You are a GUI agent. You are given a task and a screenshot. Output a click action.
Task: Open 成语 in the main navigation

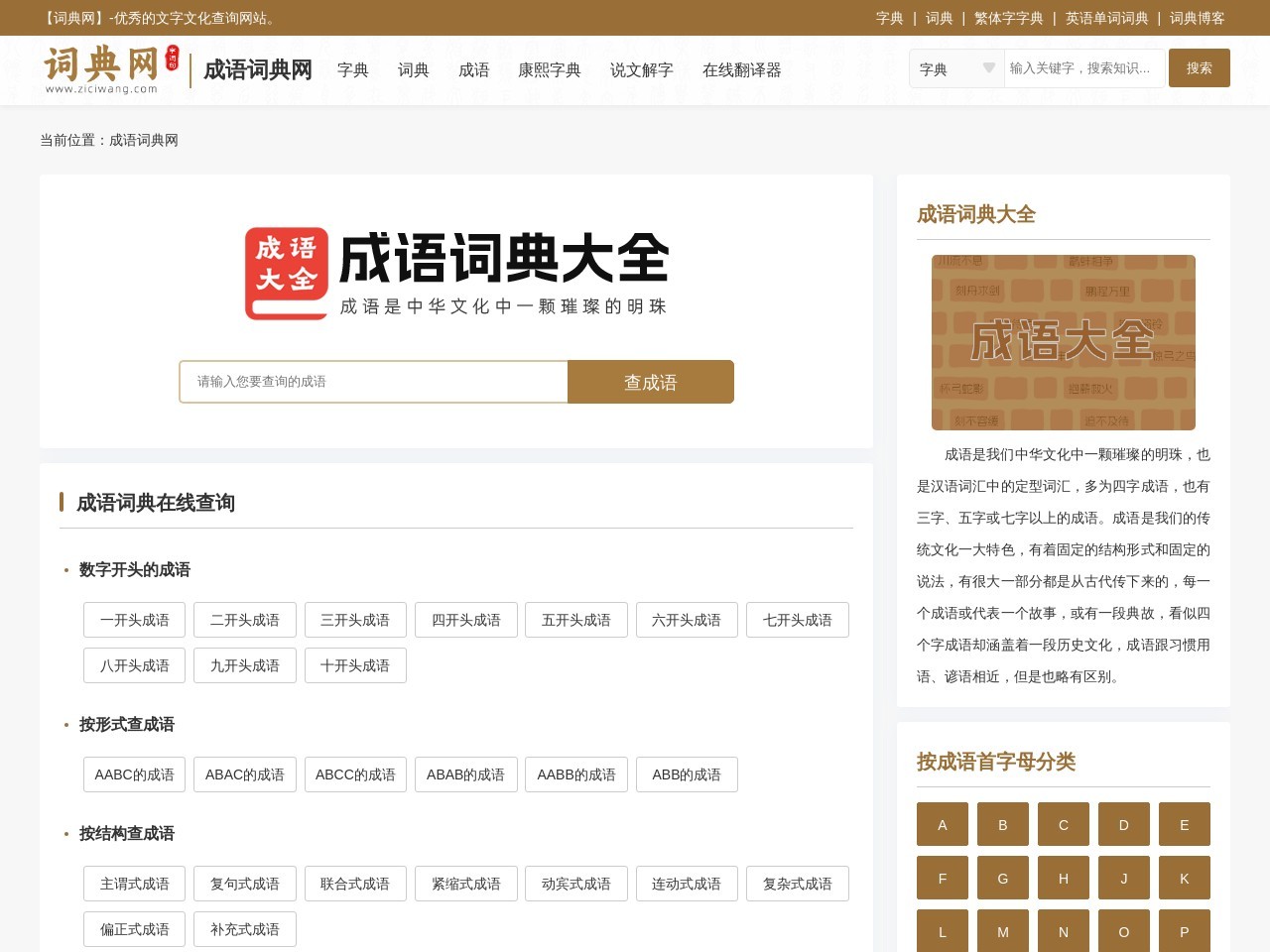pos(474,70)
